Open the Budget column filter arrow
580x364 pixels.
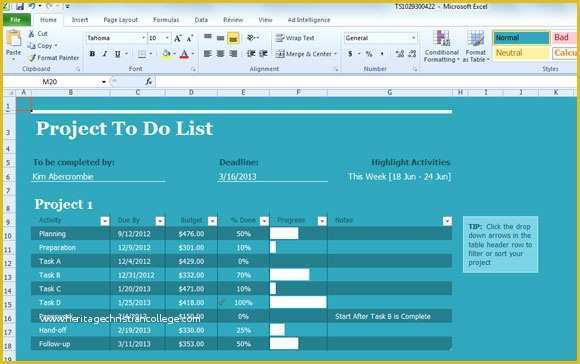(x=212, y=221)
